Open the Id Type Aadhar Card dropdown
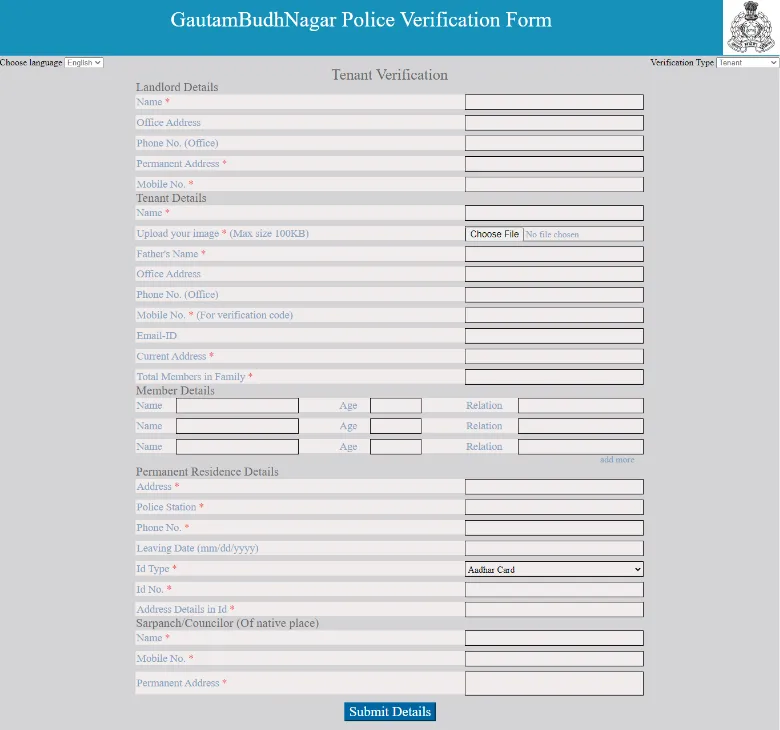Viewport: 780px width, 730px height. pyautogui.click(x=554, y=569)
